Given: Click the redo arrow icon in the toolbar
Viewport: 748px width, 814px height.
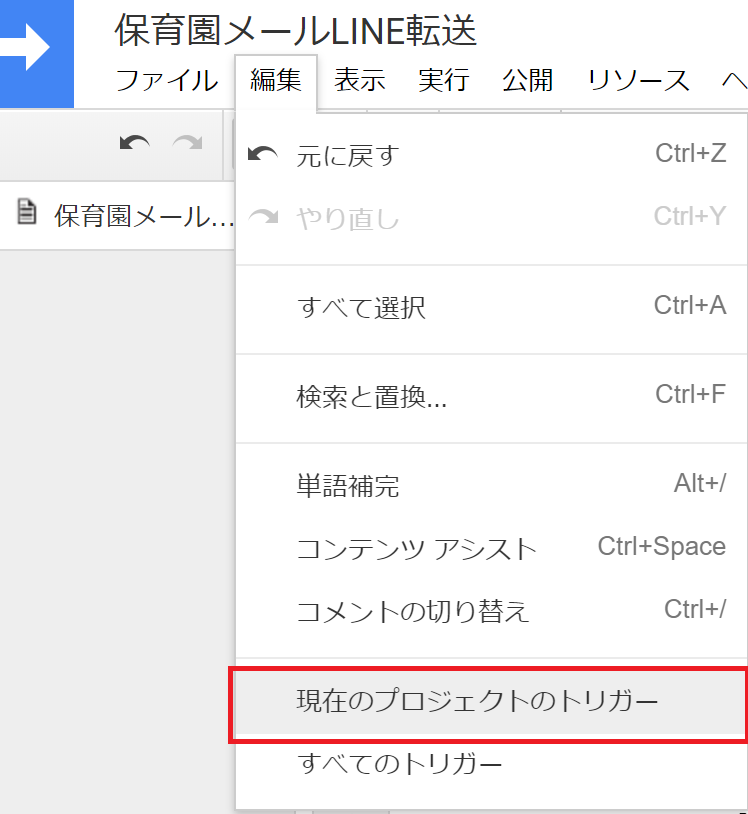Looking at the screenshot, I should point(187,143).
